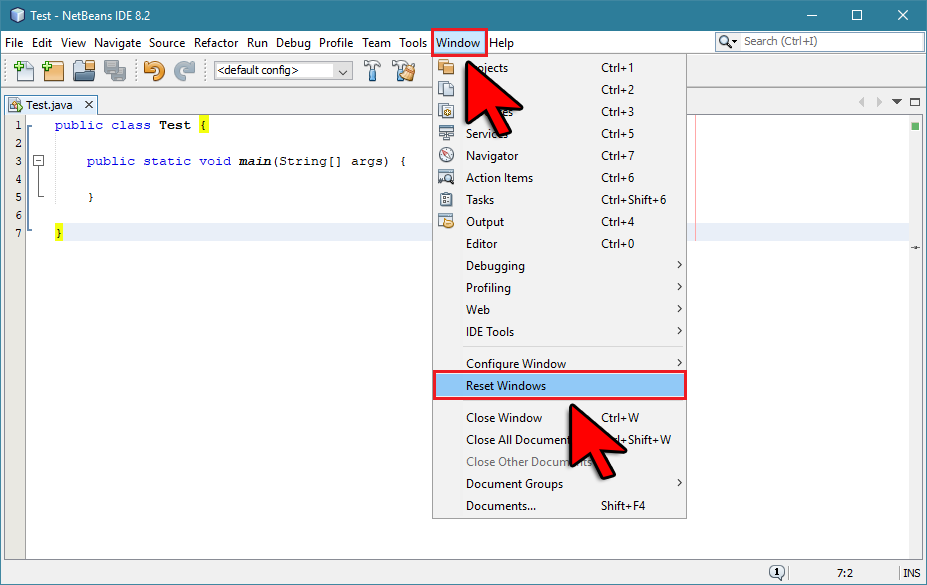Choose Reset Windows from the menu
Viewport: 927px width, 585px height.
click(x=559, y=385)
